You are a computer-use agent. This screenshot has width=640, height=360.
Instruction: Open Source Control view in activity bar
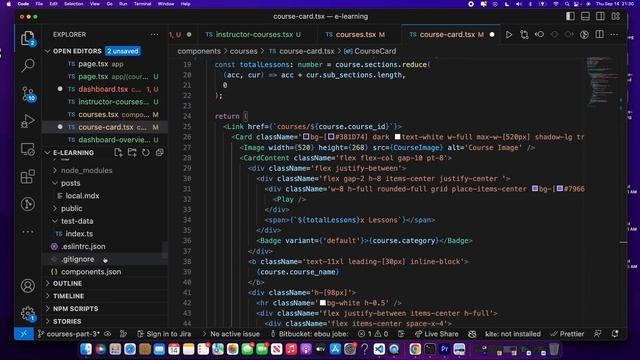coord(28,94)
